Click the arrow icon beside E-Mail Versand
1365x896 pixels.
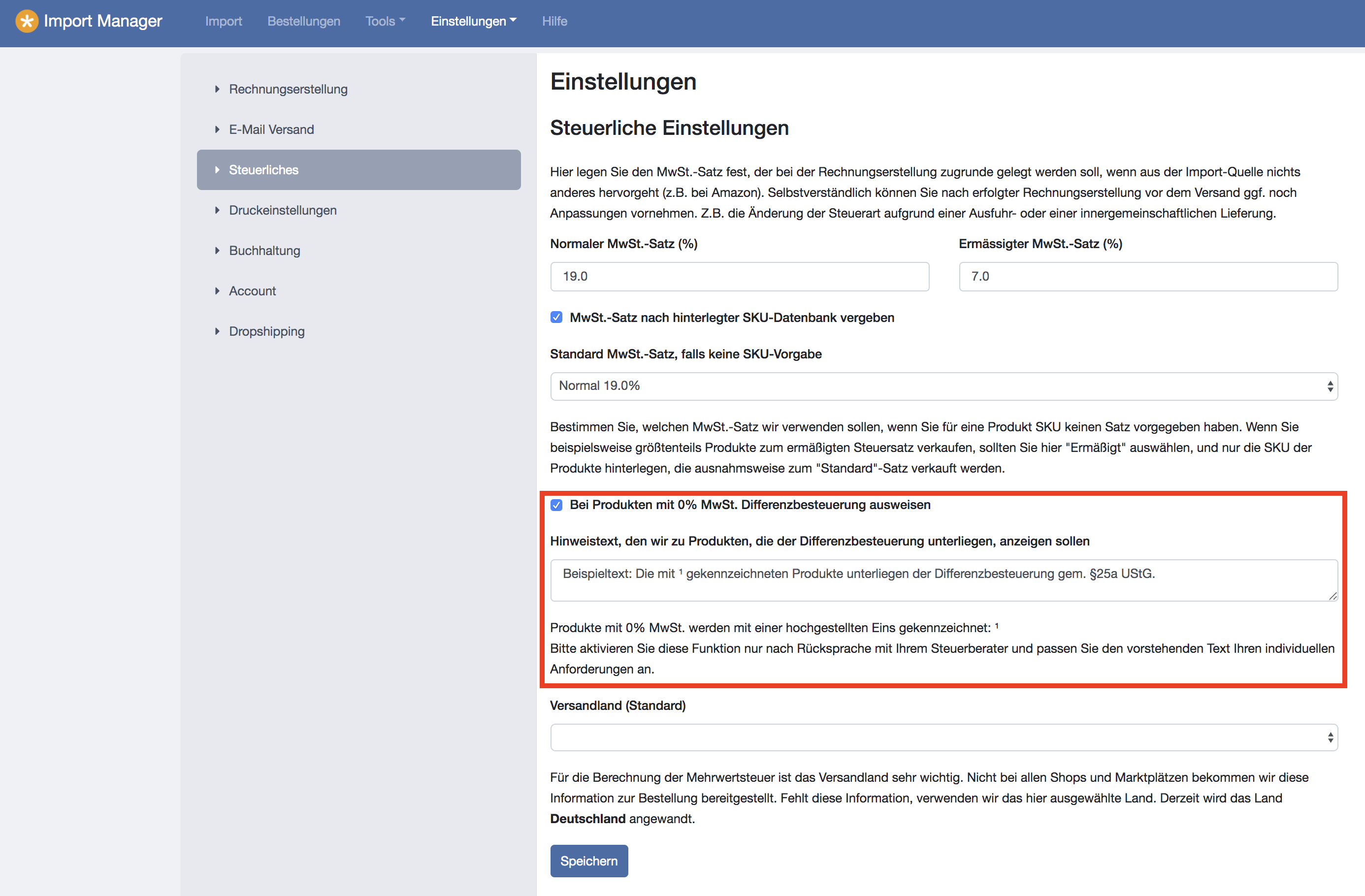point(217,129)
